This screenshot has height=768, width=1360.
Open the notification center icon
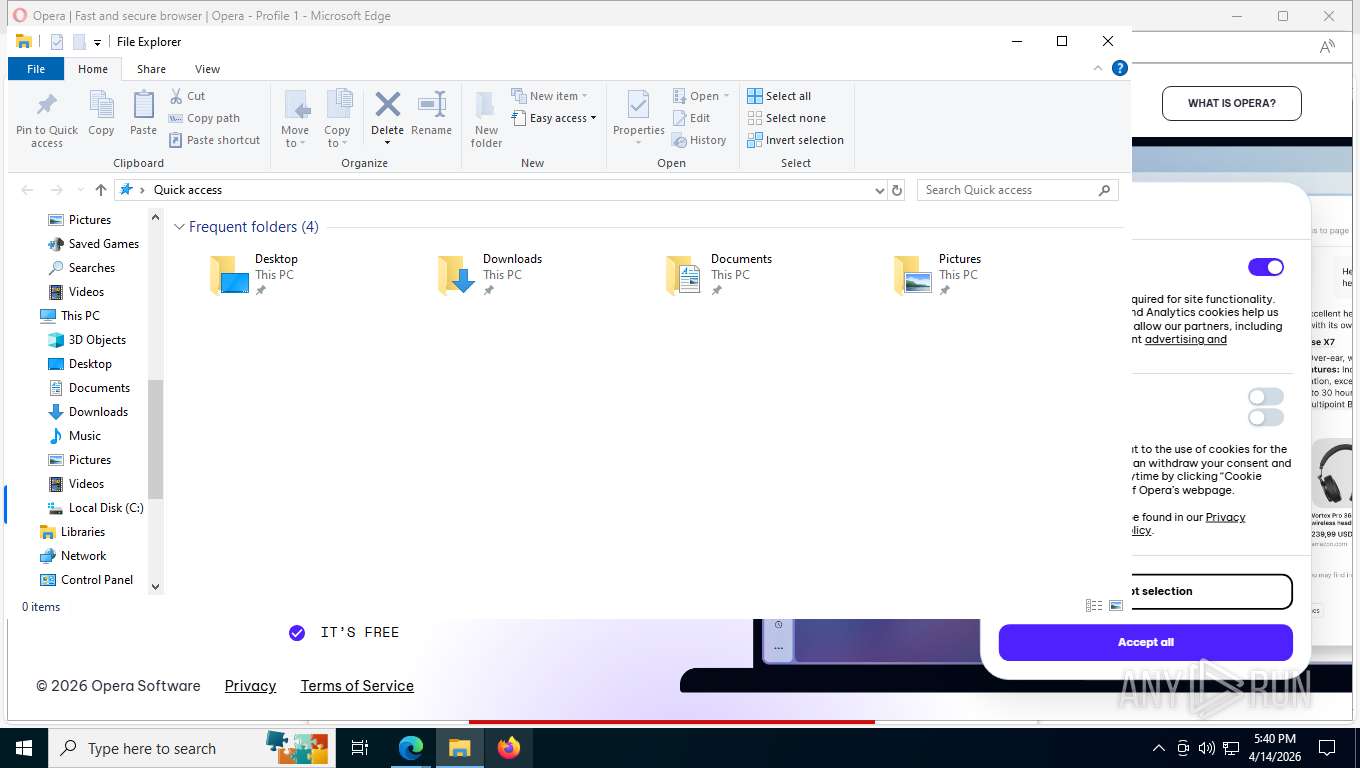click(x=1327, y=748)
